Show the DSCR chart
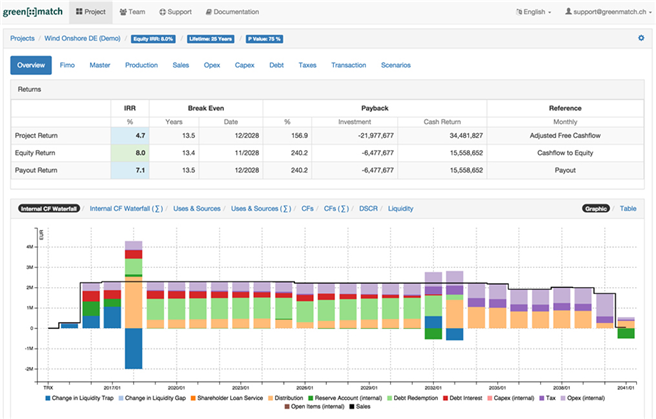This screenshot has height=419, width=656. tap(364, 209)
